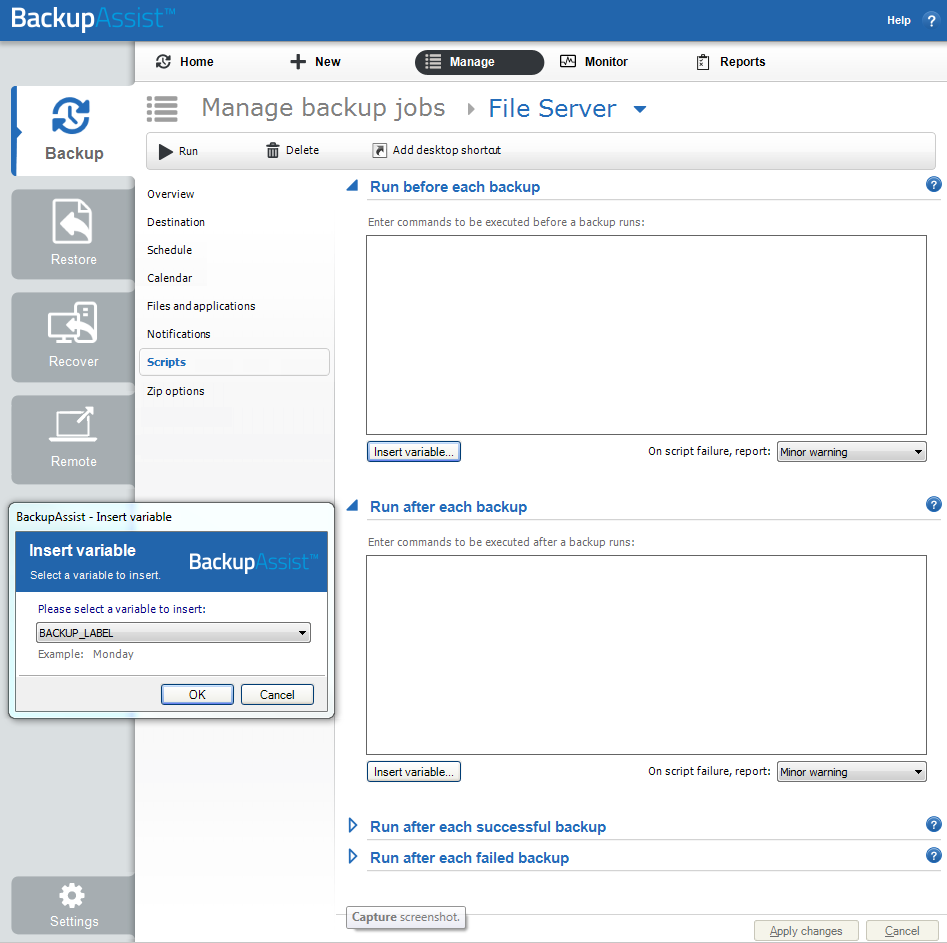This screenshot has height=943, width=947.
Task: Expand Run after each failed backup
Action: click(x=353, y=857)
